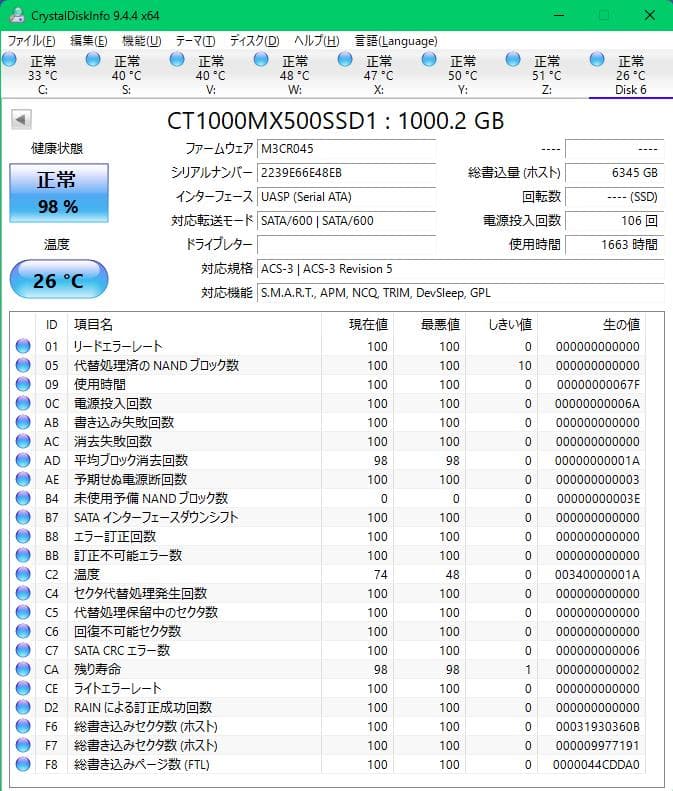
Task: Click the 対応転送モード field SATA/600
Action: (x=347, y=220)
